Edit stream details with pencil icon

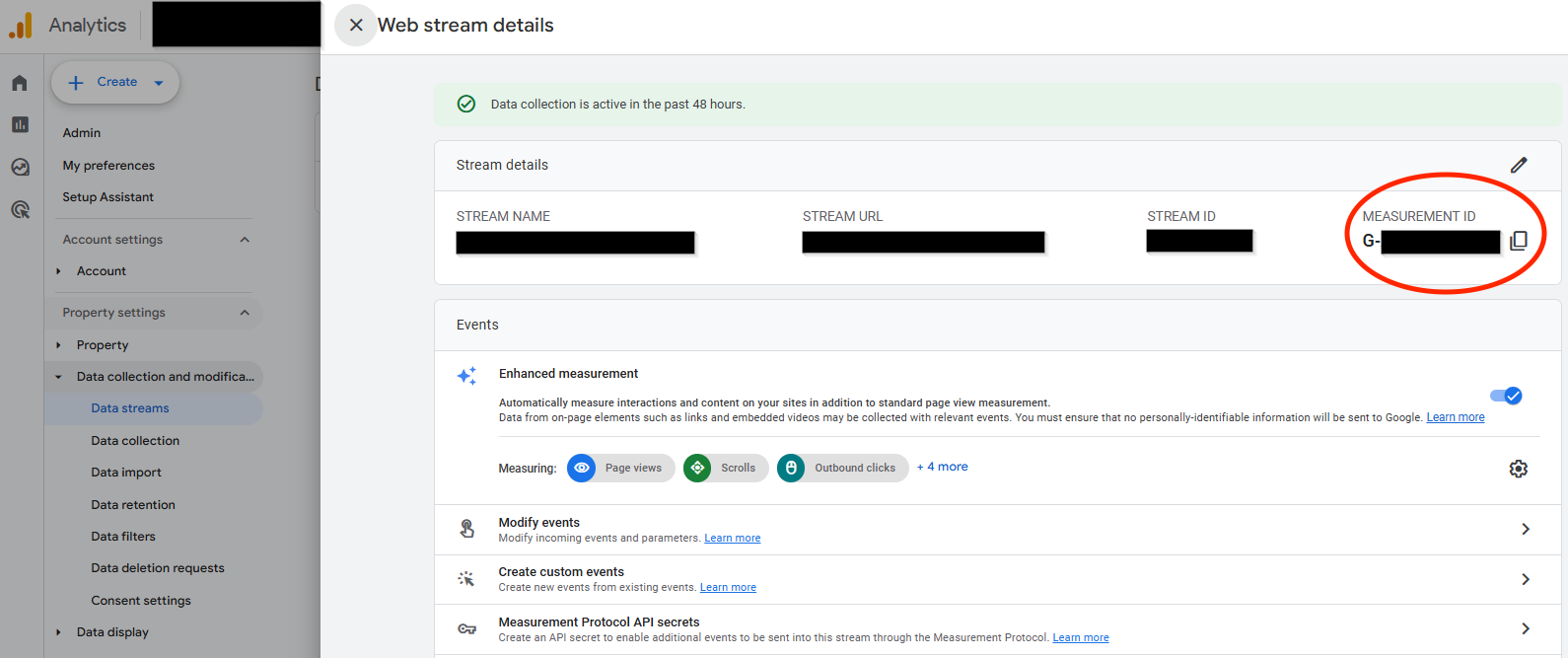coord(1519,165)
